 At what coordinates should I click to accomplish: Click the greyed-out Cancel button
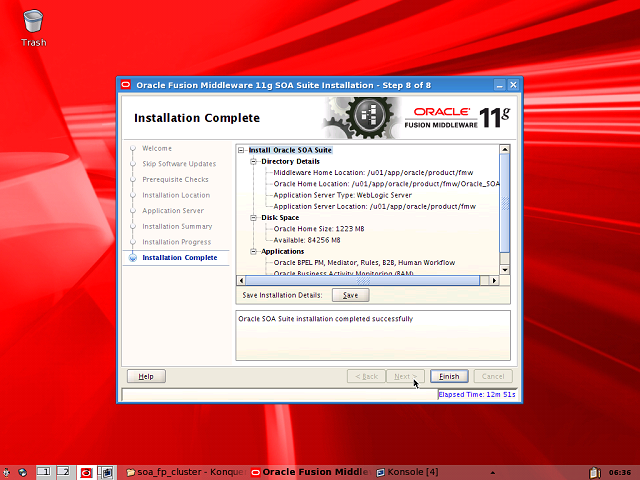click(x=493, y=376)
